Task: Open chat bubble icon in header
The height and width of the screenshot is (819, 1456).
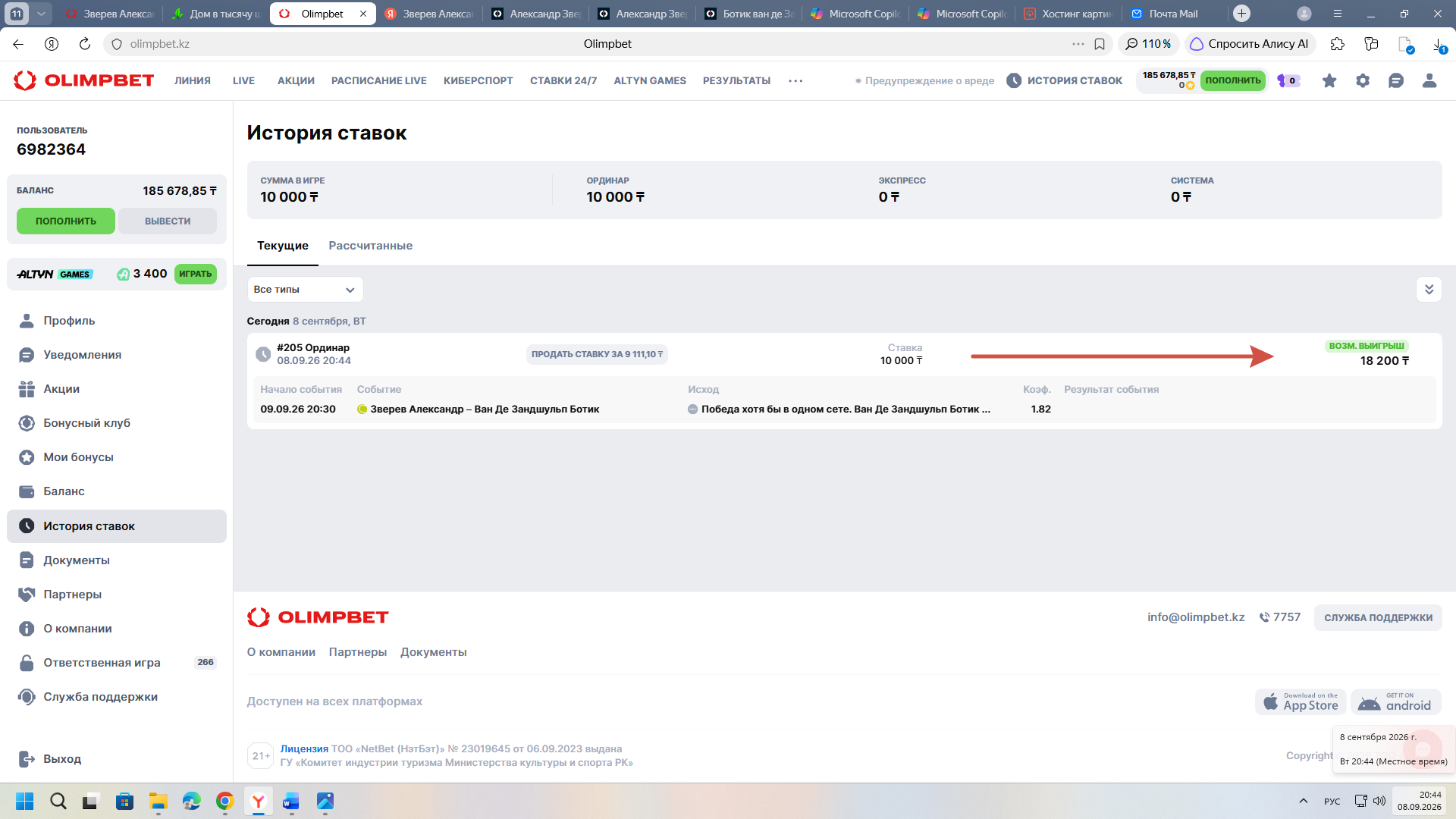Action: (1396, 80)
